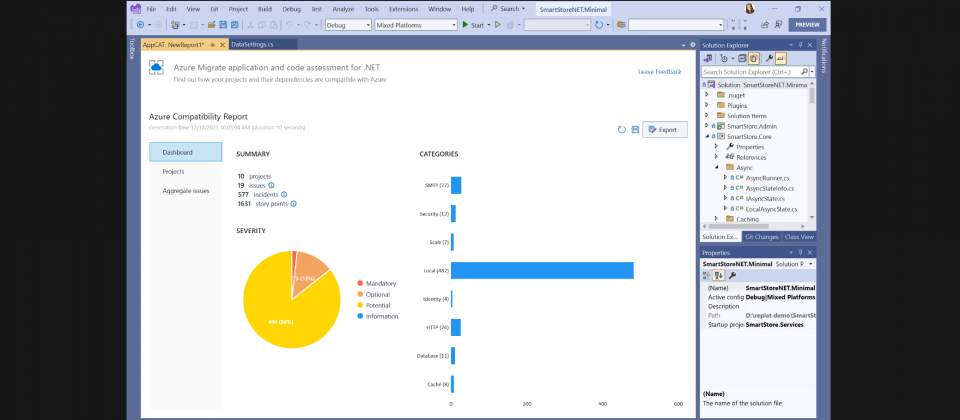This screenshot has width=960, height=420.
Task: Open the Git menu
Action: [214, 9]
